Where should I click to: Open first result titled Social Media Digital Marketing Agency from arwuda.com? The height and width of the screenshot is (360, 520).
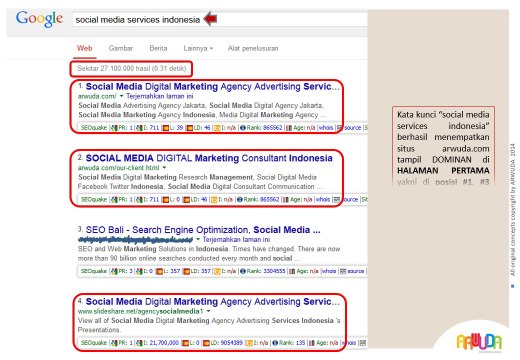tap(213, 87)
